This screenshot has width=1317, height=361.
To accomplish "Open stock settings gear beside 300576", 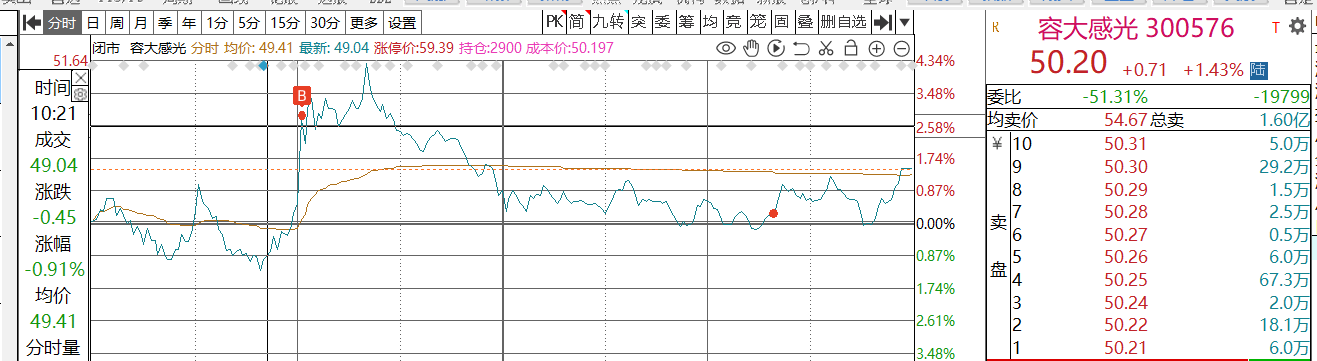I will coord(1298,27).
